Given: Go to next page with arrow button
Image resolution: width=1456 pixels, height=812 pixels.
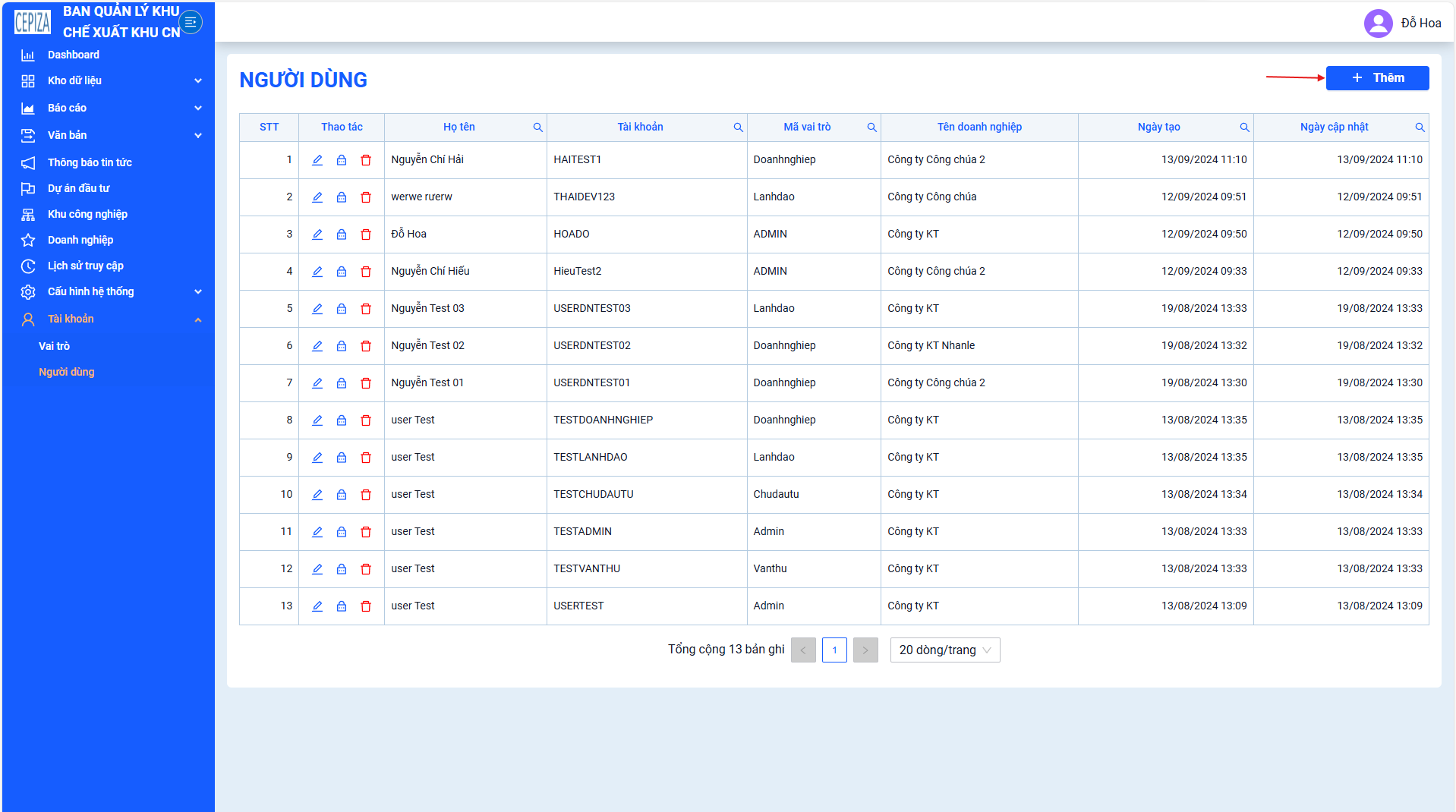Looking at the screenshot, I should click(x=865, y=650).
